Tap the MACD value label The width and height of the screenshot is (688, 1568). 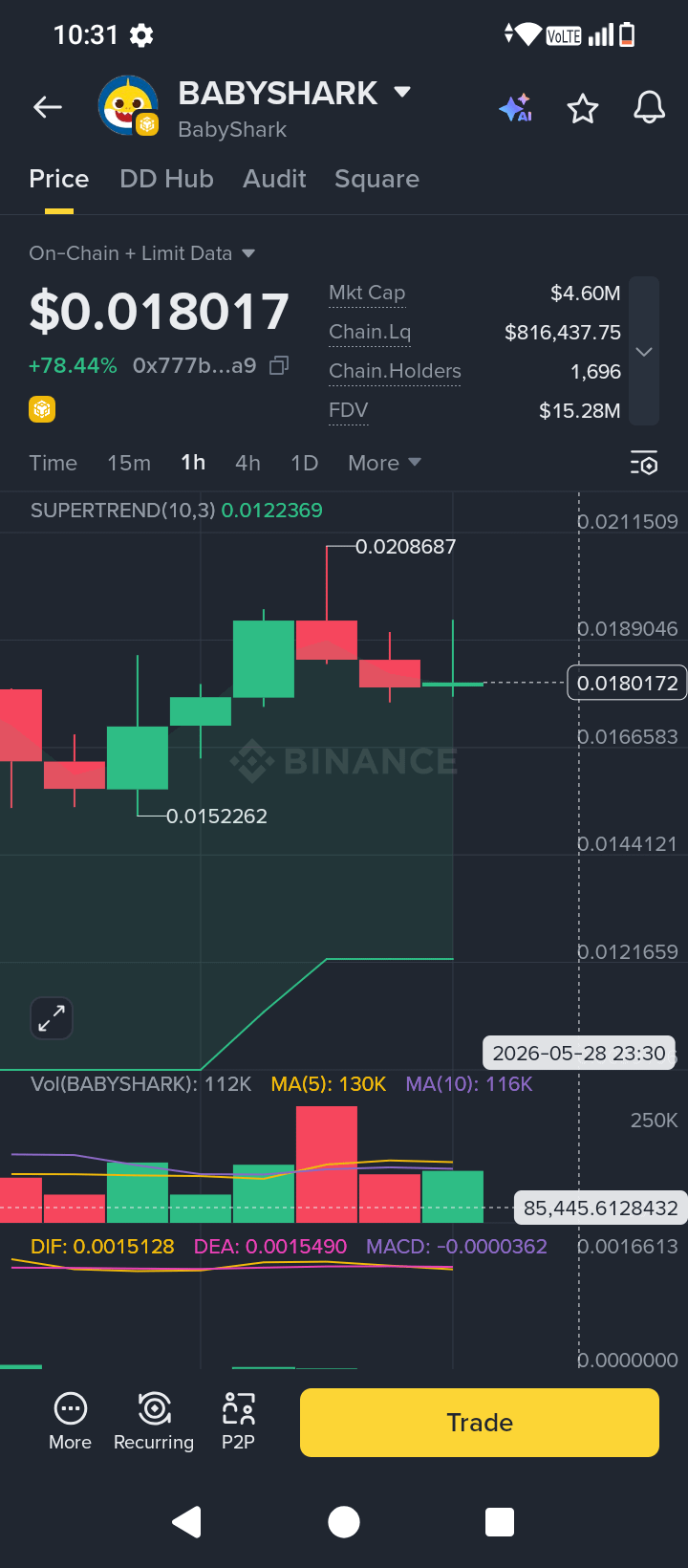pyautogui.click(x=457, y=1247)
